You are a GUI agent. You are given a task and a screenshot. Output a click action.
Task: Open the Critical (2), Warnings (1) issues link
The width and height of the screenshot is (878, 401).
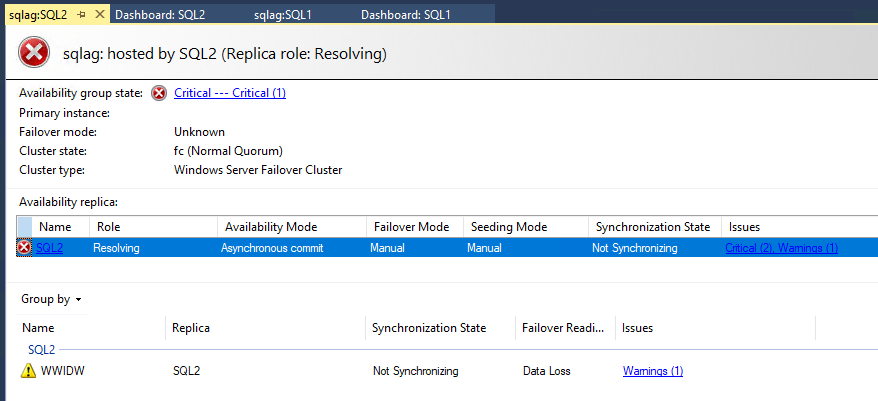pyautogui.click(x=781, y=247)
